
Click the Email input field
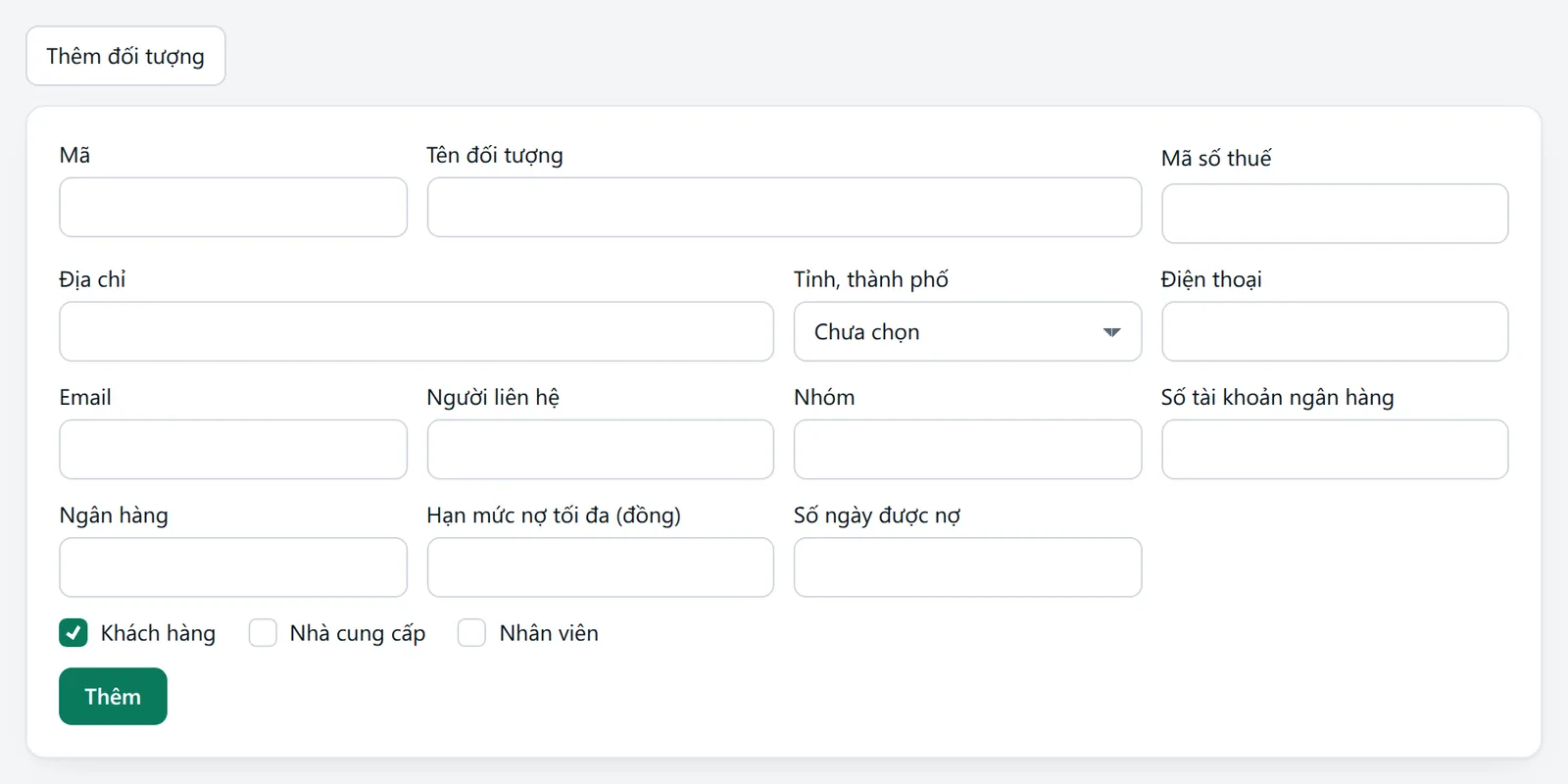233,449
